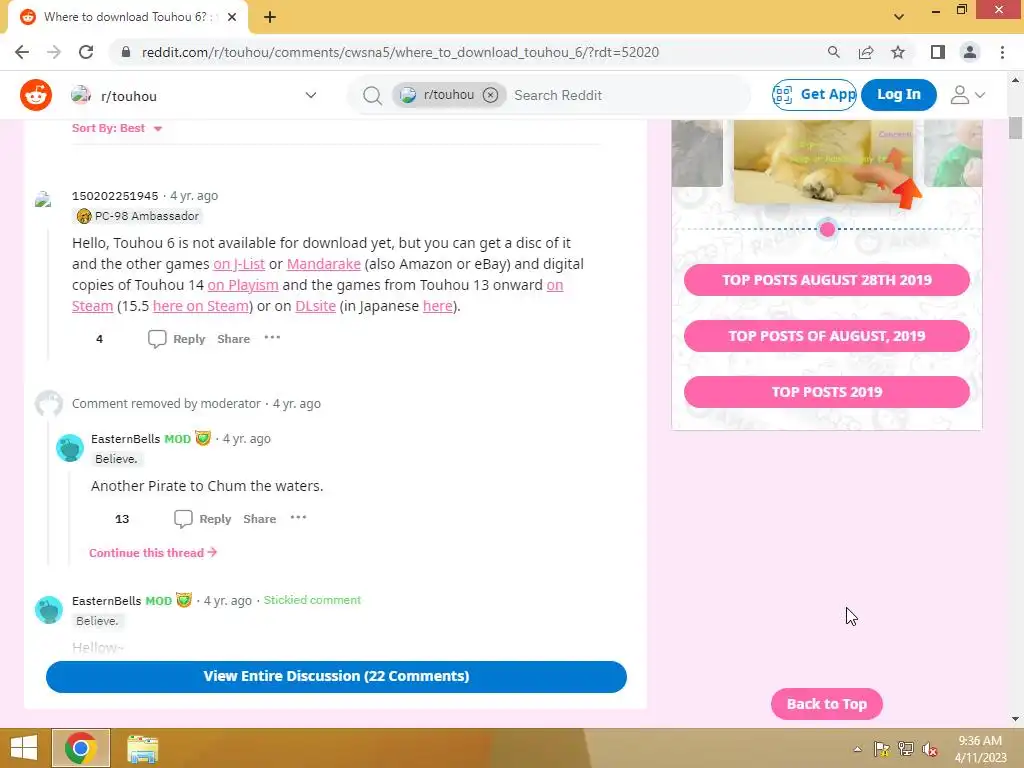This screenshot has width=1024, height=768.
Task: Open the Windows Start button
Action: click(24, 748)
